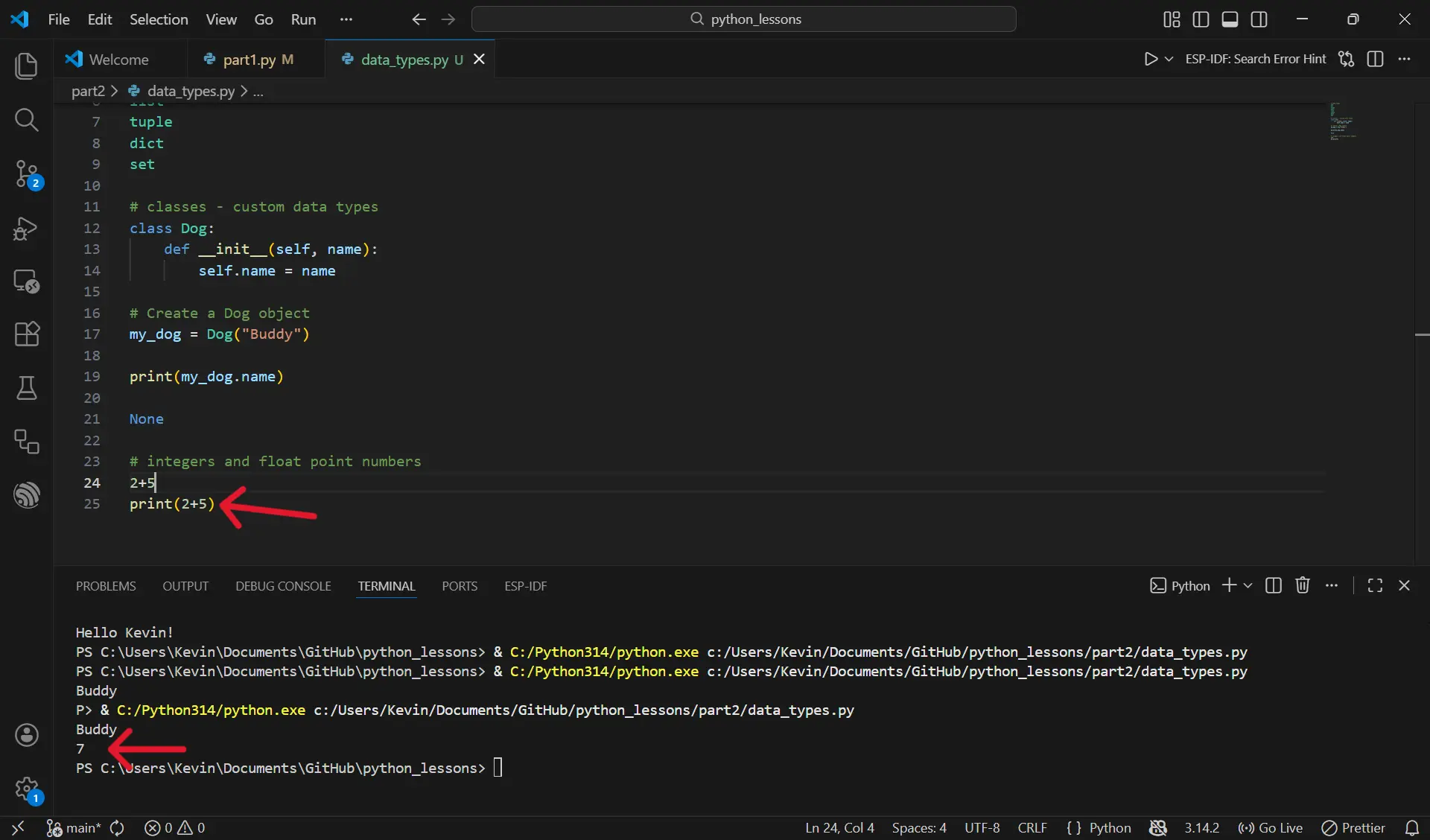1430x840 pixels.
Task: Switch to PORTS panel tab
Action: (460, 586)
